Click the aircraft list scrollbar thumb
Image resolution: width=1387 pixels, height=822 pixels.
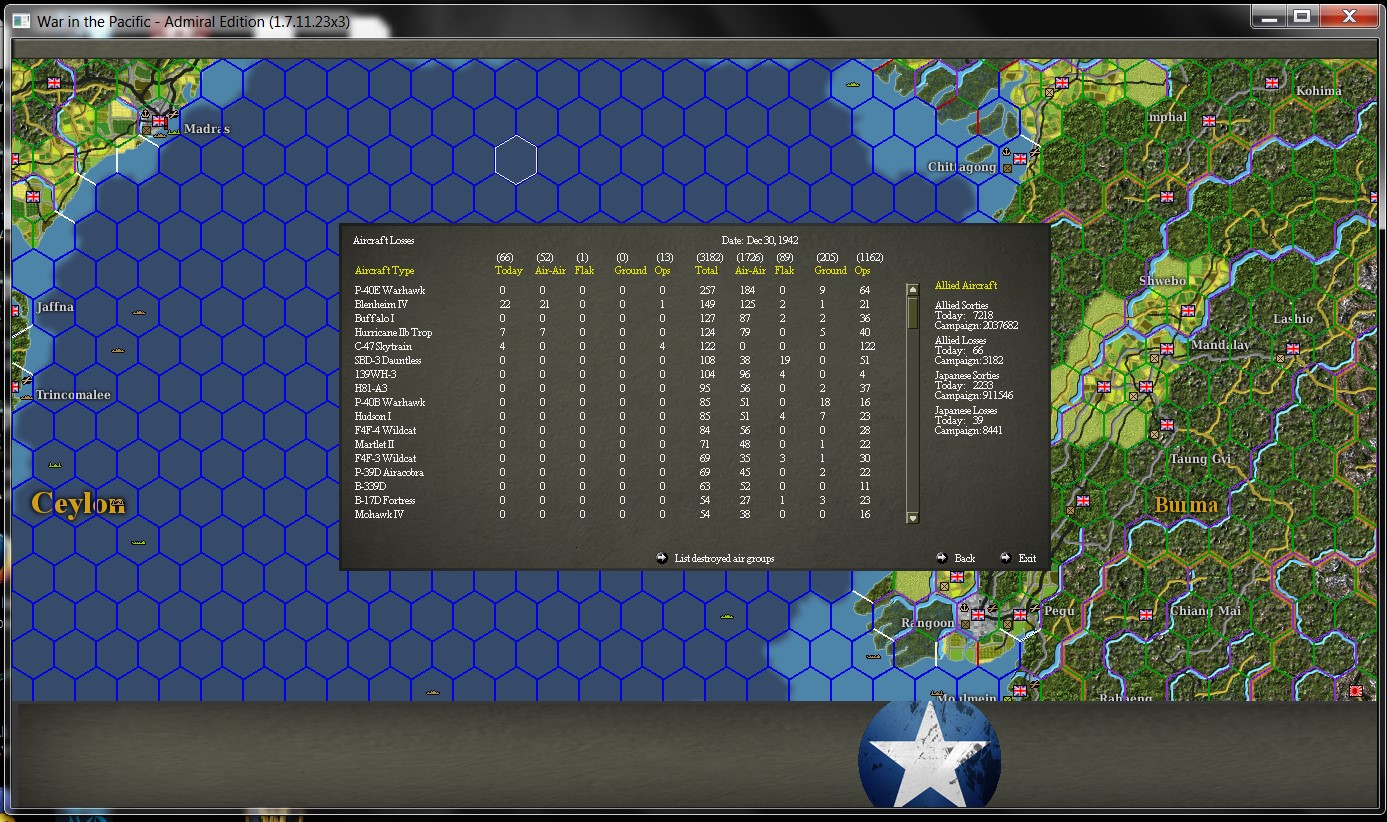click(x=912, y=312)
